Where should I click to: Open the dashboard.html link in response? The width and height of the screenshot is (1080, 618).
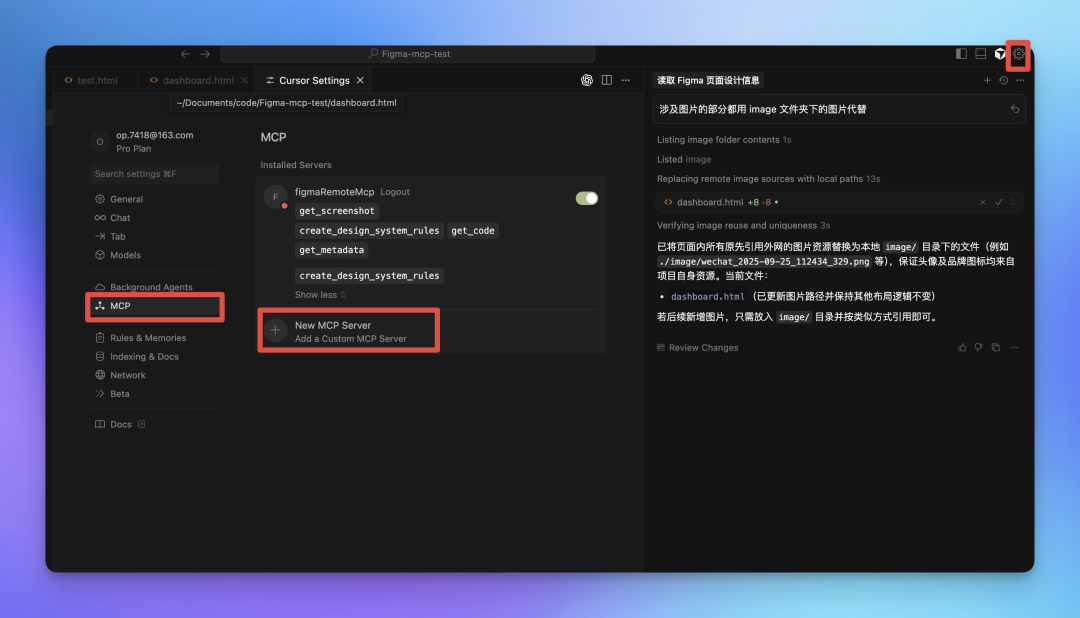coord(707,296)
